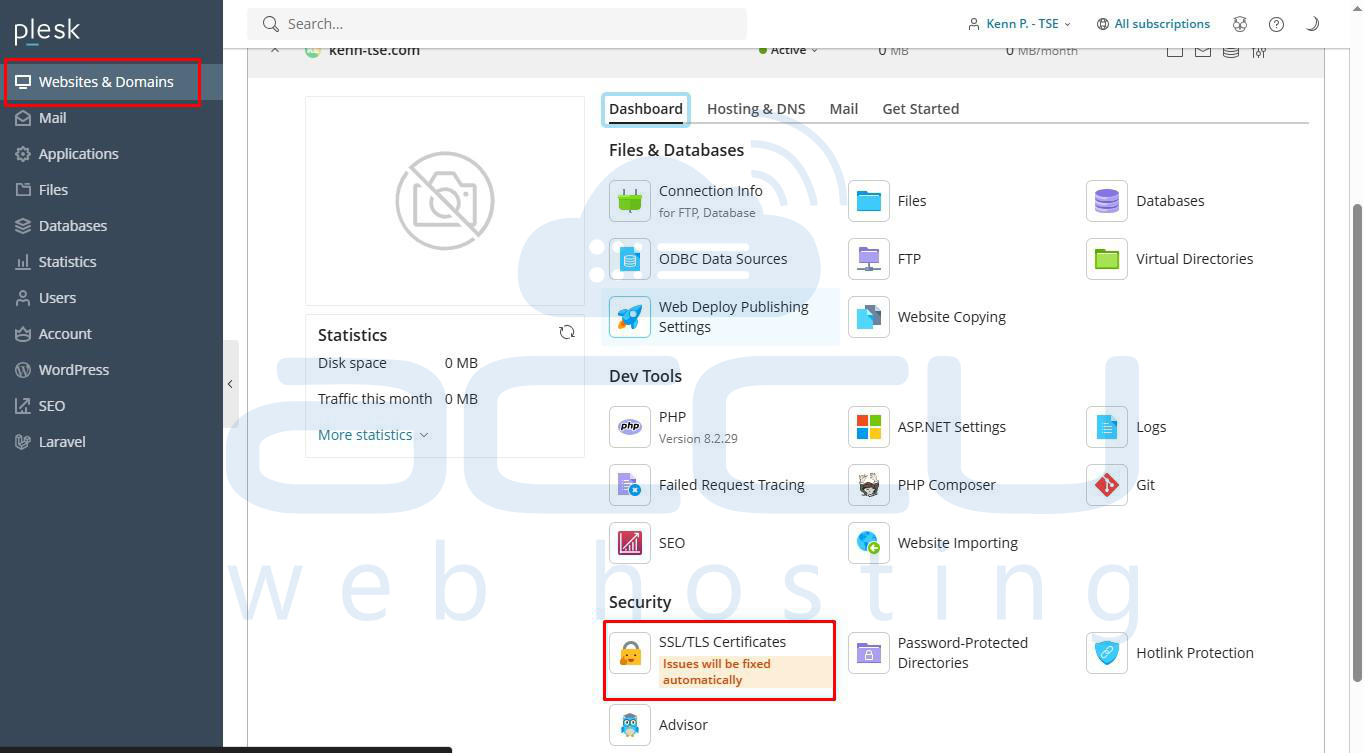Screen dimensions: 1364x753
Task: Click the PHP Composer link text
Action: (947, 485)
